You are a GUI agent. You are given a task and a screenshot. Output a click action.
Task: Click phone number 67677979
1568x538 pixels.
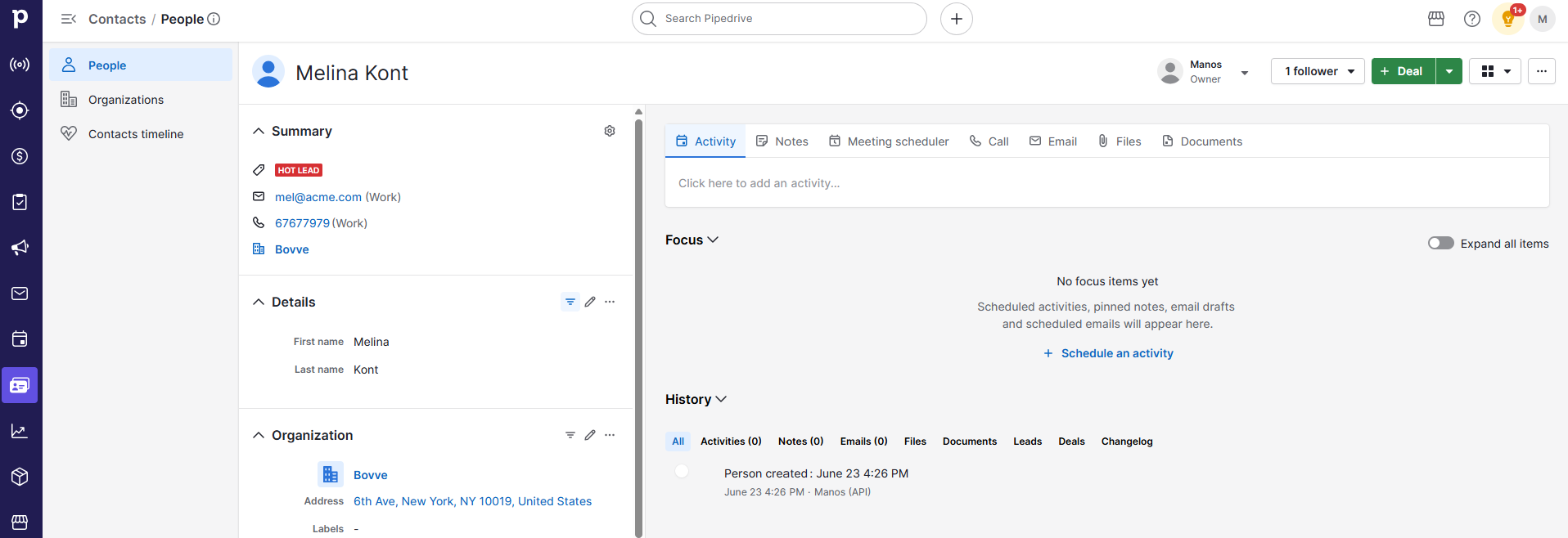pyautogui.click(x=302, y=223)
